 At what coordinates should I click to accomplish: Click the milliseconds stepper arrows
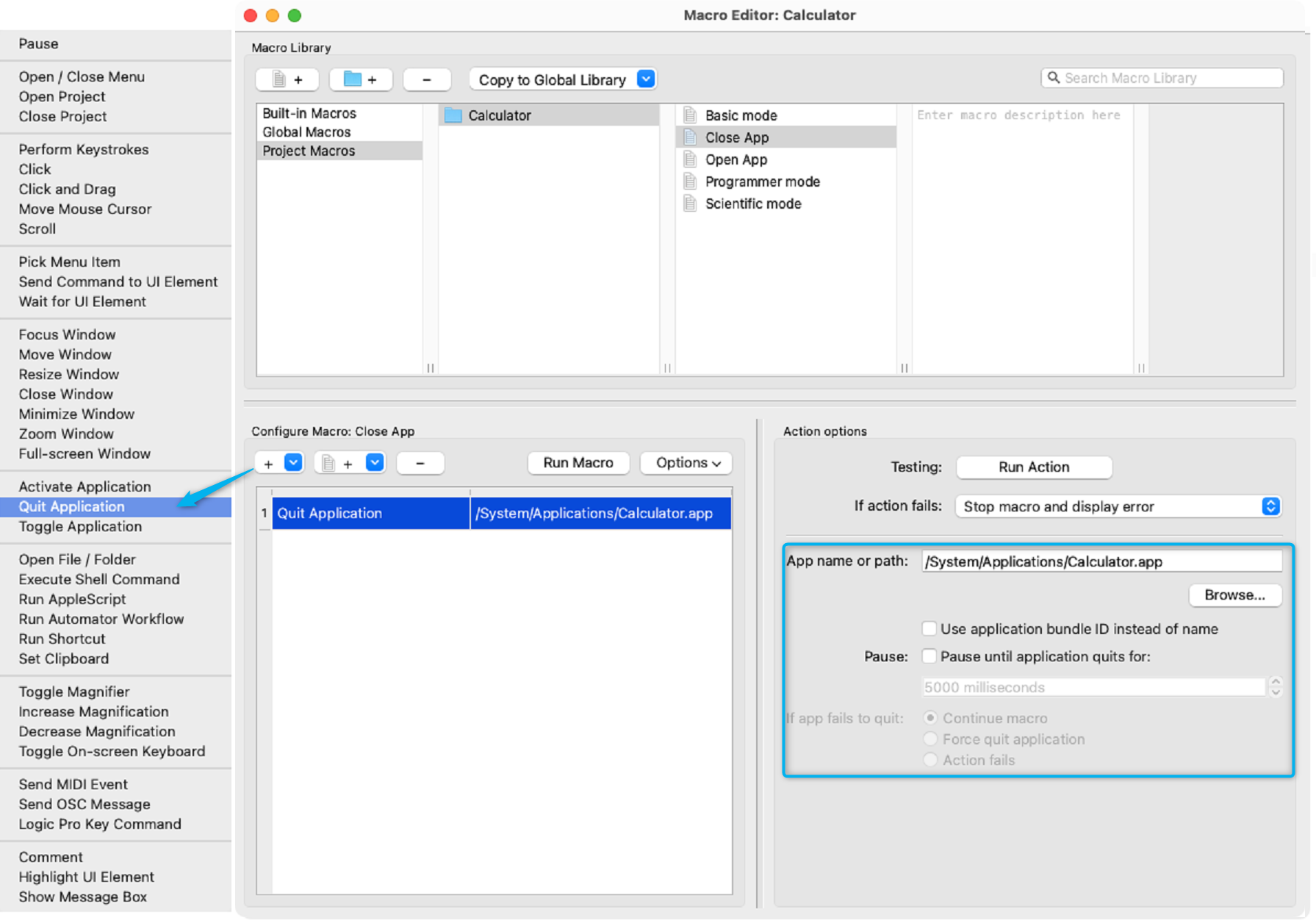(1276, 687)
